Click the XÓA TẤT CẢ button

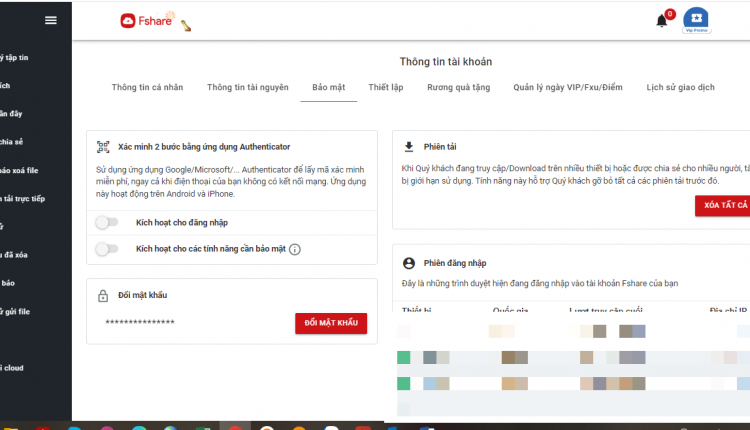(722, 205)
